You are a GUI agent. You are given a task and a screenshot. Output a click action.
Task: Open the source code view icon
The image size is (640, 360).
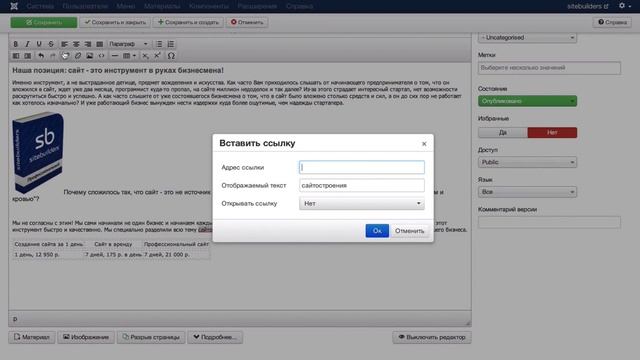[101, 56]
